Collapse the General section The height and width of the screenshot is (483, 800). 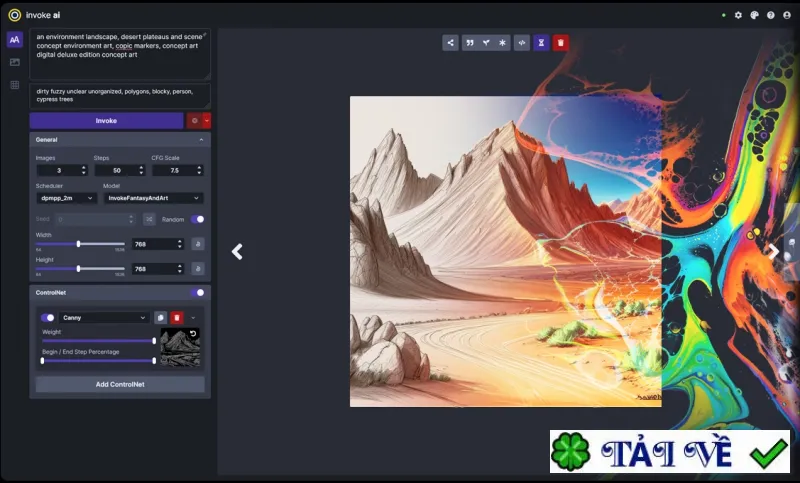(201, 140)
